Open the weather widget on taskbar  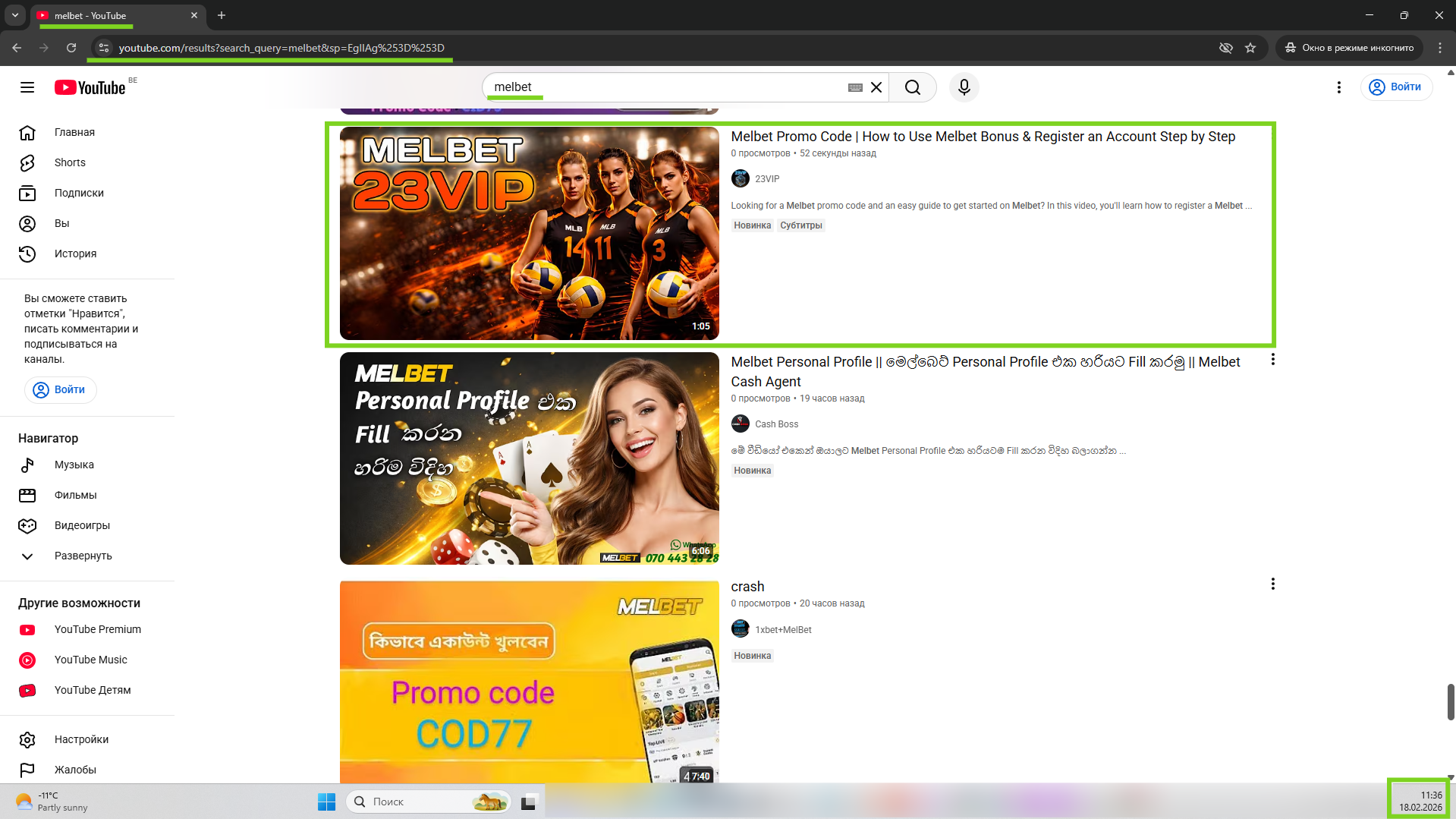coord(52,802)
